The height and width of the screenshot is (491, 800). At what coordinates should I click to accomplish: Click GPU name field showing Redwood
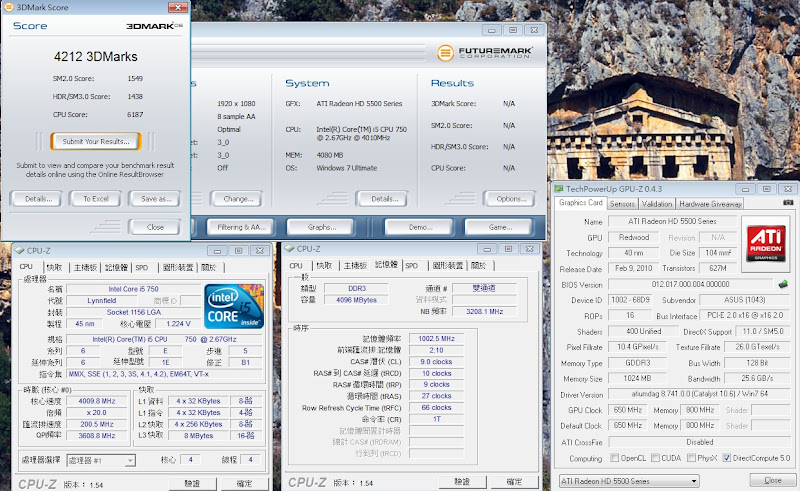[x=634, y=237]
